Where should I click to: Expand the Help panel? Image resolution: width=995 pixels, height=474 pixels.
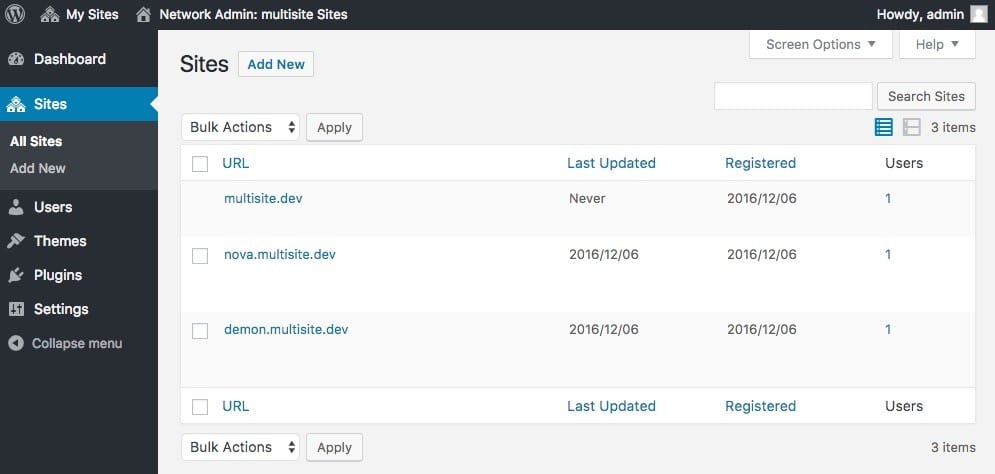click(937, 44)
